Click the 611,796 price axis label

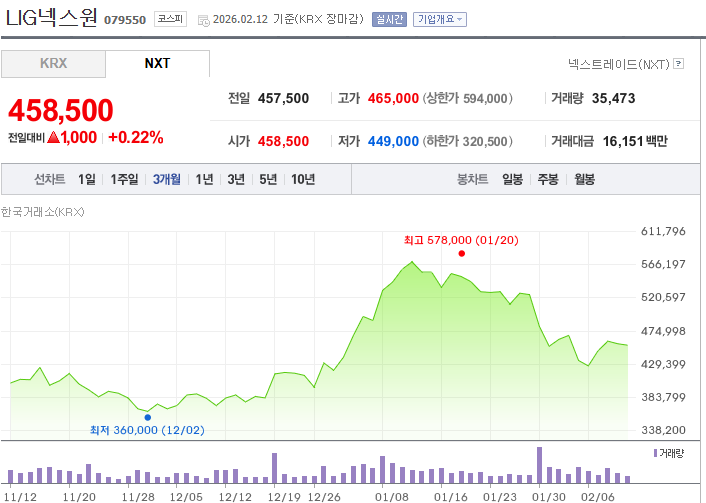click(x=663, y=231)
